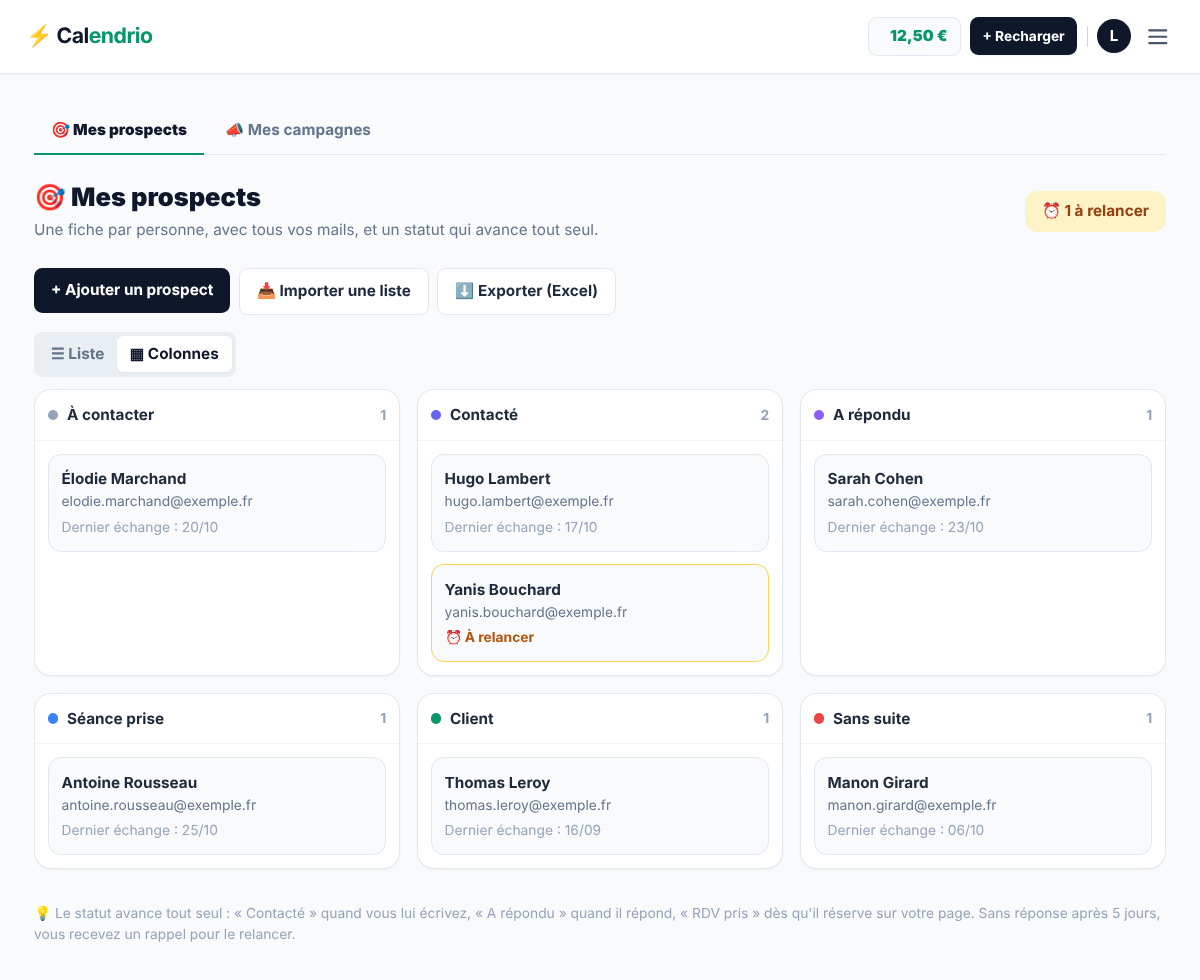Switch to the Mes prospects tab
This screenshot has width=1200, height=980.
coord(119,130)
